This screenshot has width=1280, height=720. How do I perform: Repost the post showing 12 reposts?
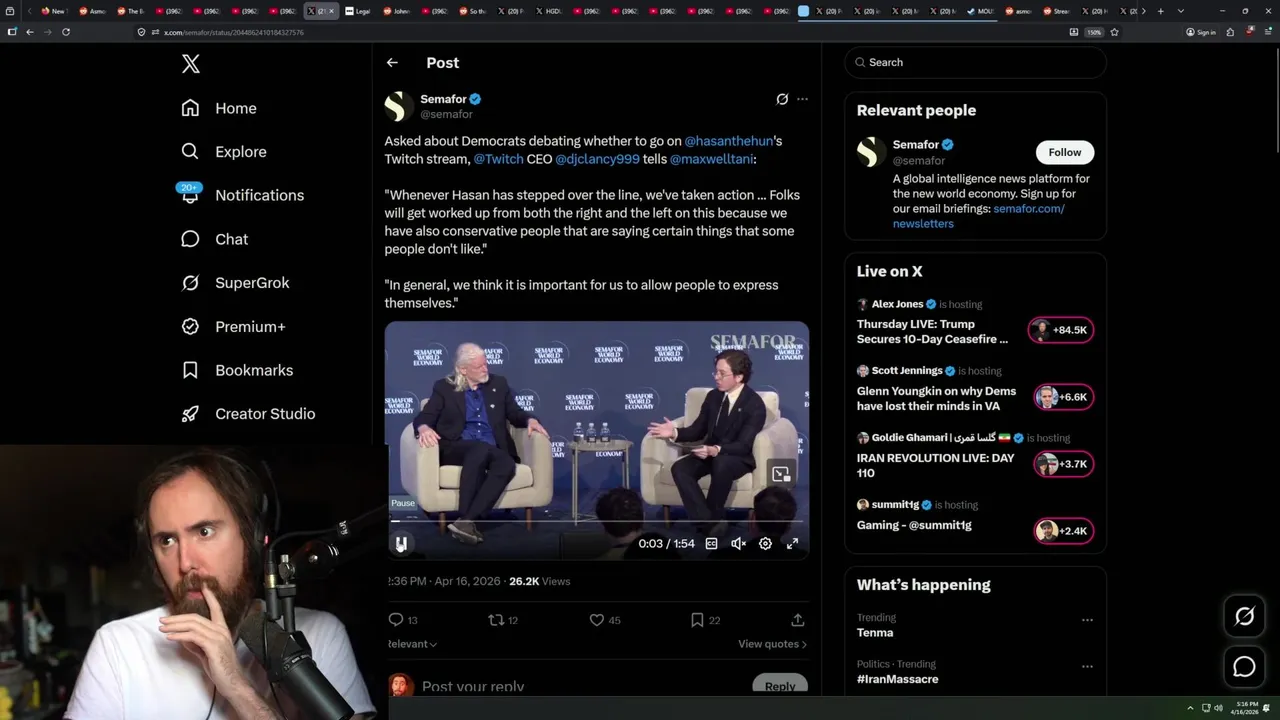[x=502, y=620]
